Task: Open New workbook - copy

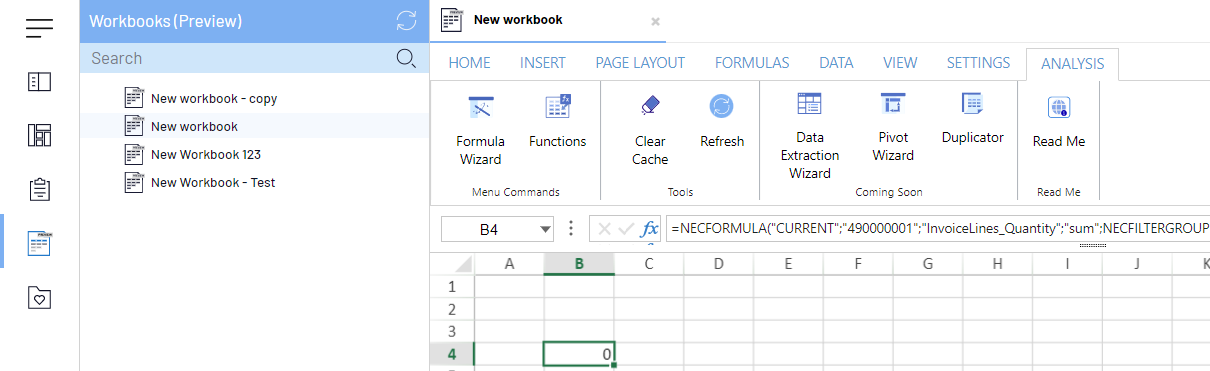Action: click(201, 99)
